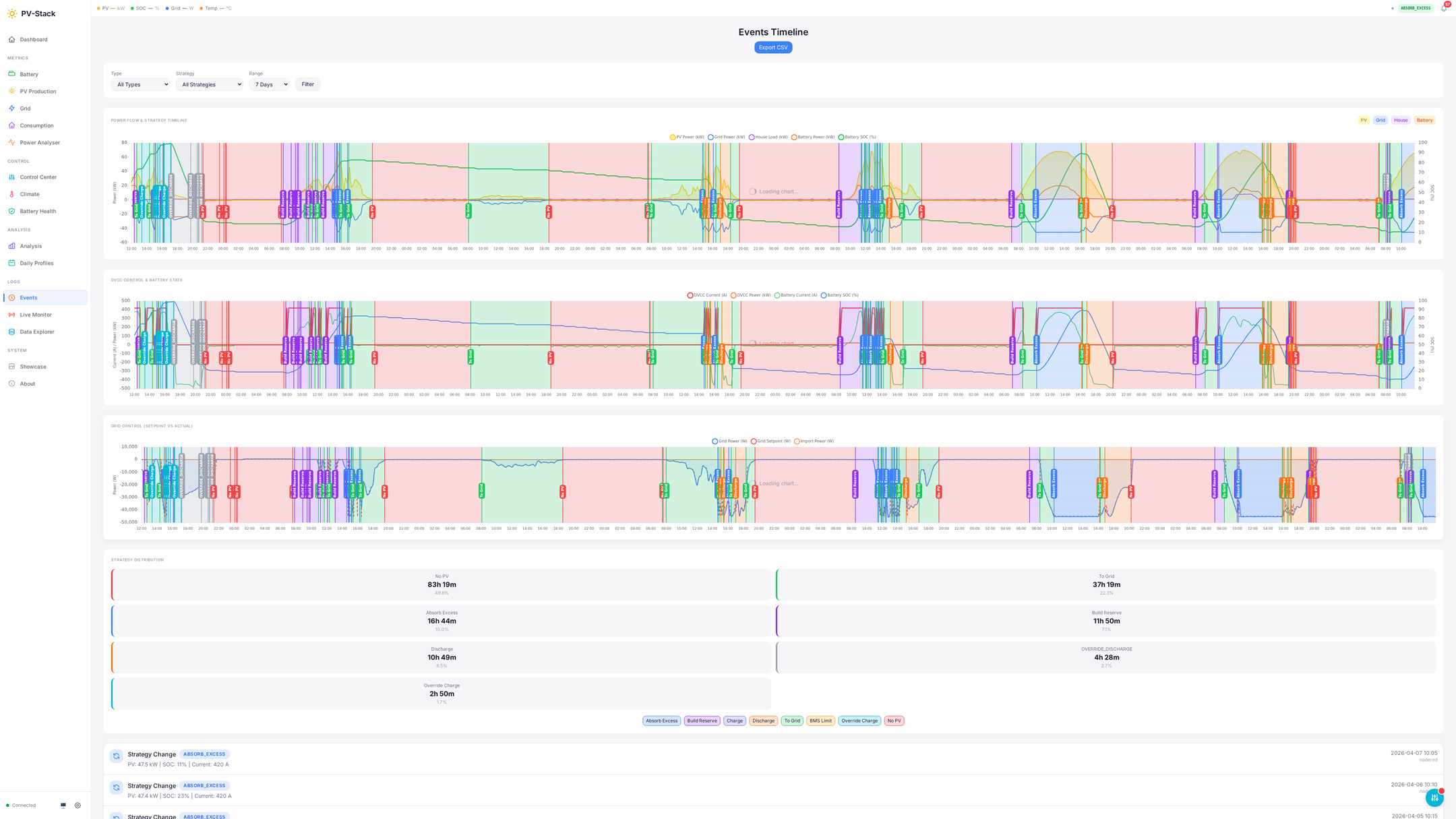
Task: Click the monitor display icon in sidebar footer
Action: (x=63, y=805)
